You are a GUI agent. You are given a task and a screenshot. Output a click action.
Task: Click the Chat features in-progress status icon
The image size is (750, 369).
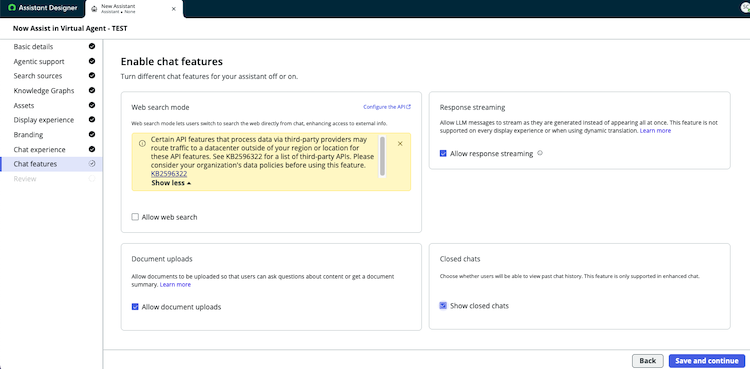(x=92, y=164)
